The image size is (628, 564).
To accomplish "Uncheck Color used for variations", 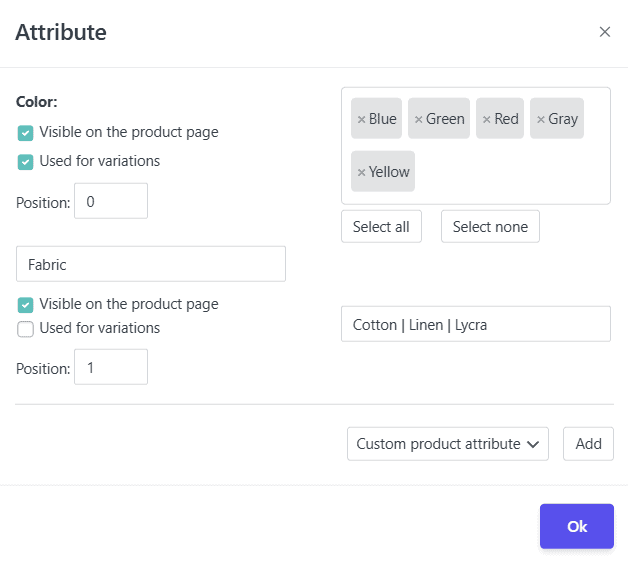I will pyautogui.click(x=26, y=161).
